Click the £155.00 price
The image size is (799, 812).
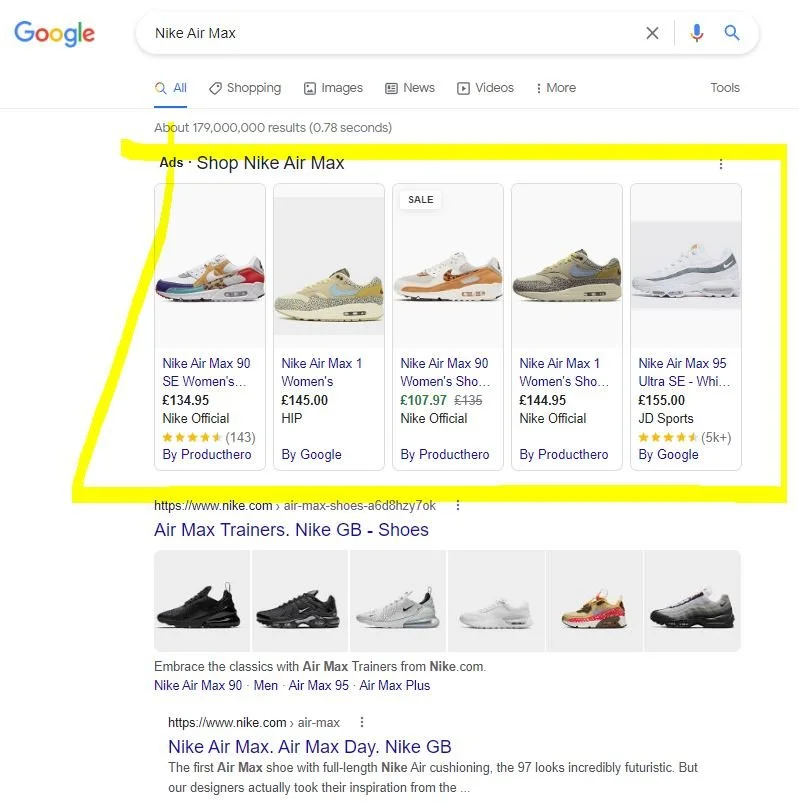click(661, 400)
